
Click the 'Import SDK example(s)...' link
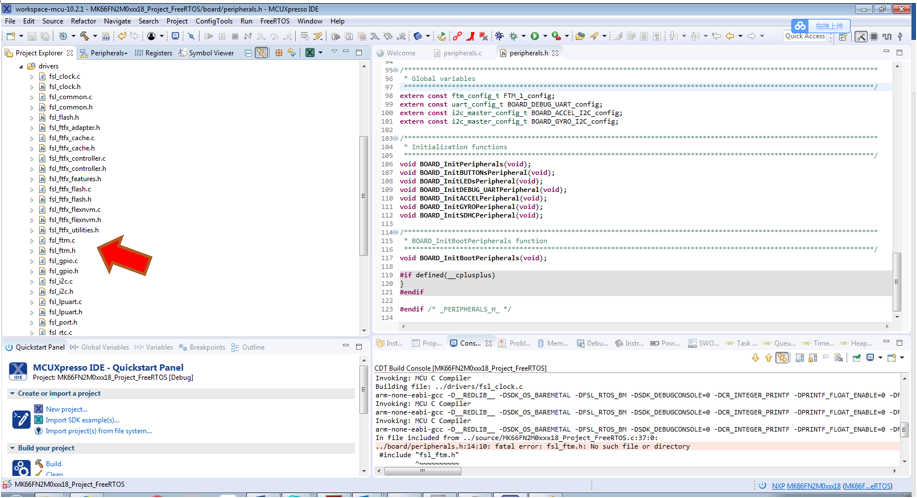(81, 420)
